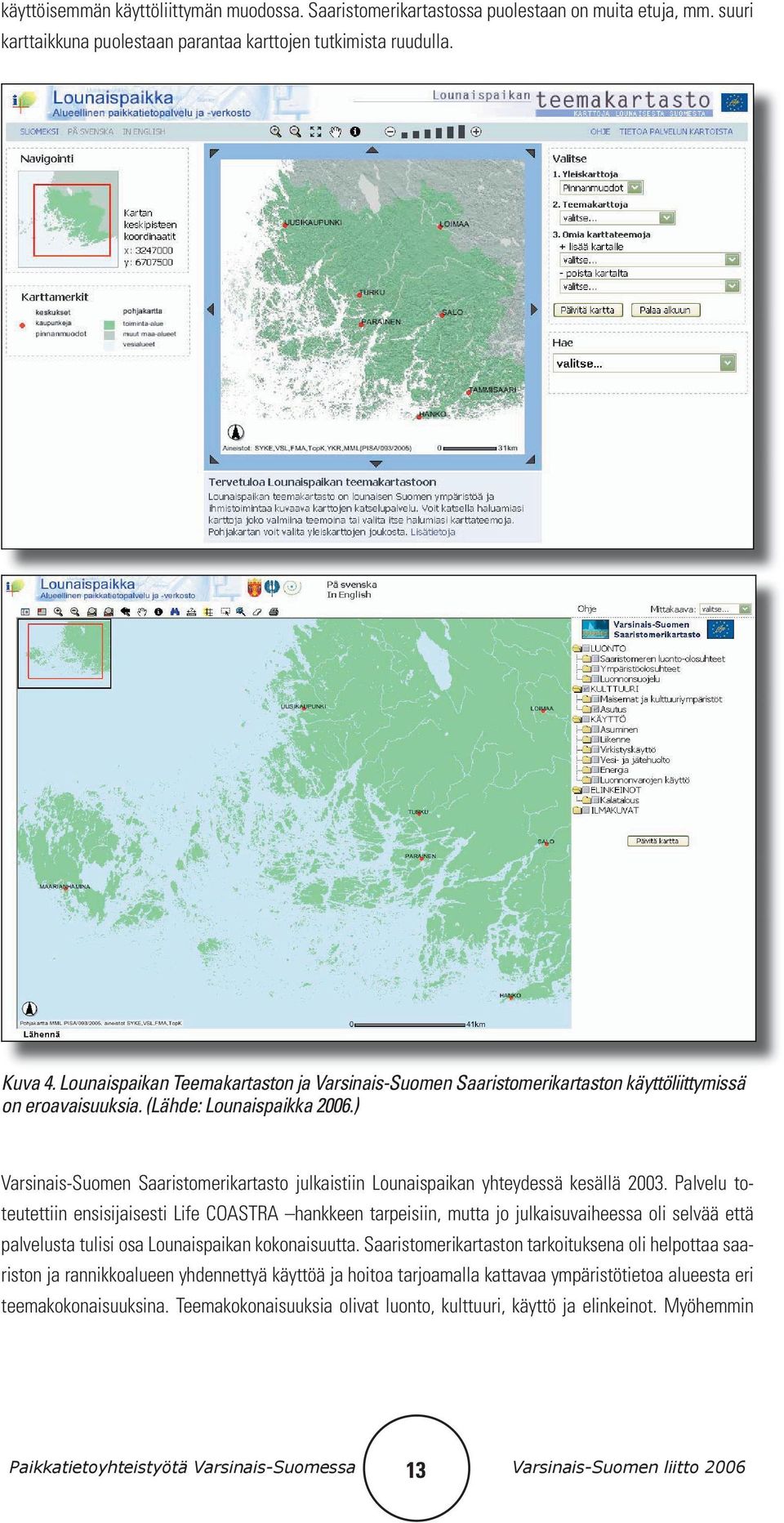Screen dimensions: 784x1523
Task: Open the poista kartalta dropdown
Action: click(650, 287)
